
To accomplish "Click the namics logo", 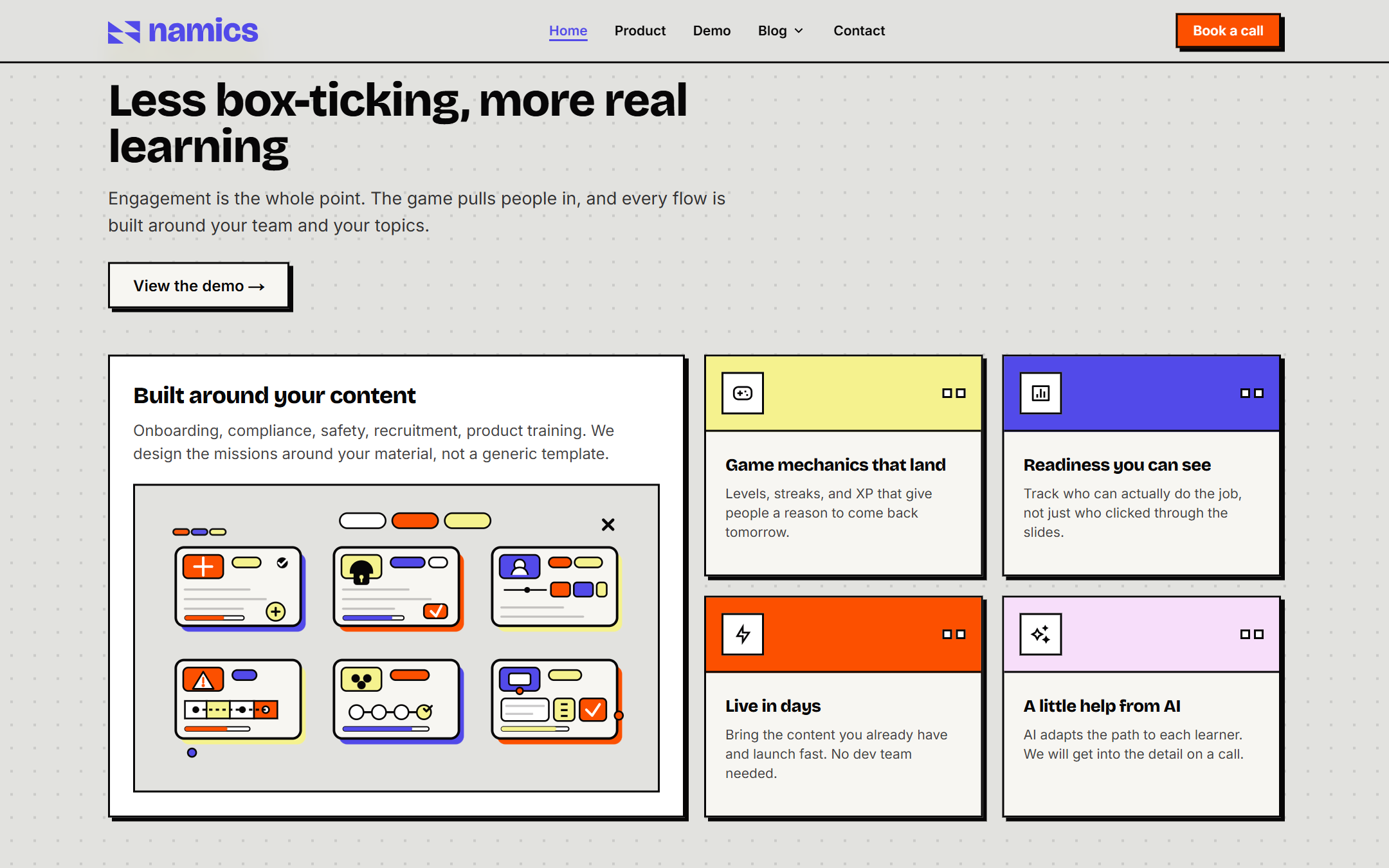I will click(x=183, y=31).
